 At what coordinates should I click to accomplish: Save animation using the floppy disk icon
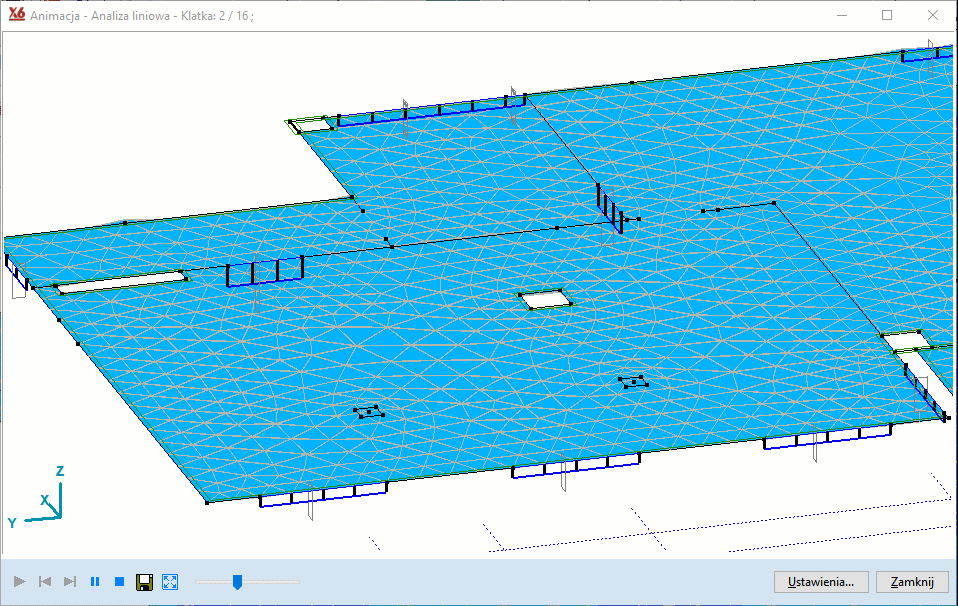[x=144, y=581]
